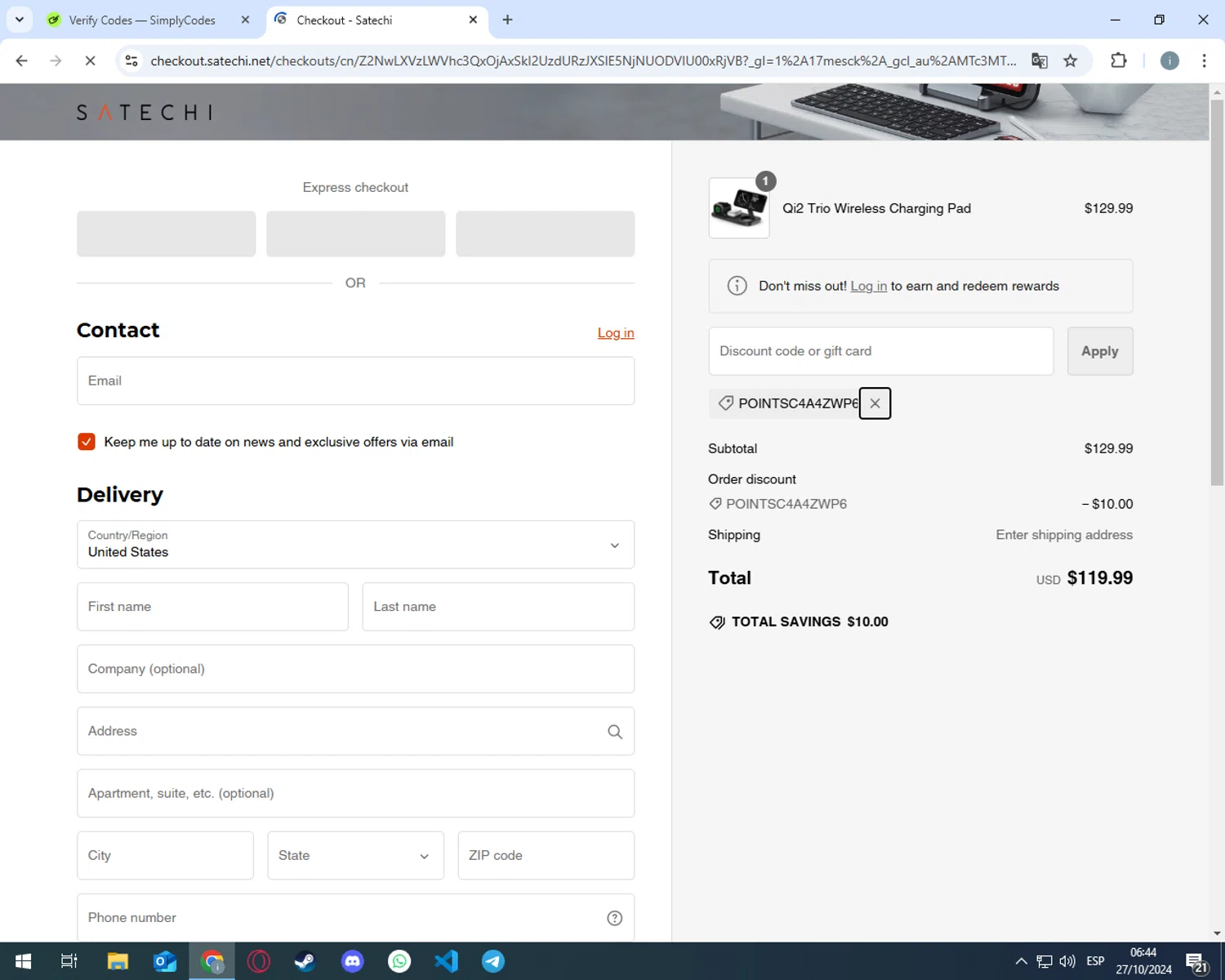
Task: Launch Outlook from the taskbar
Action: [165, 961]
